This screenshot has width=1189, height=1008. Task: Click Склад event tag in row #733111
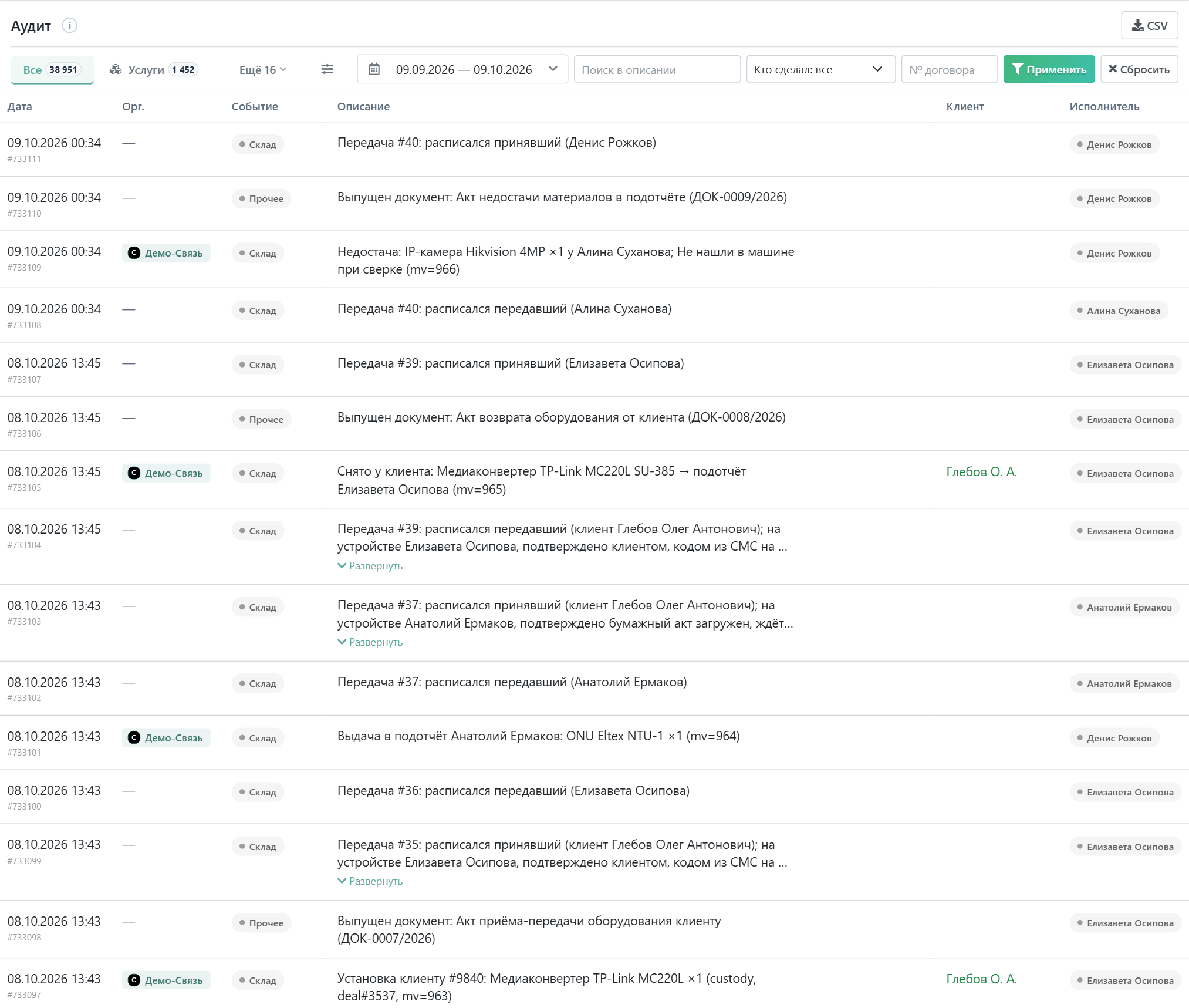258,144
